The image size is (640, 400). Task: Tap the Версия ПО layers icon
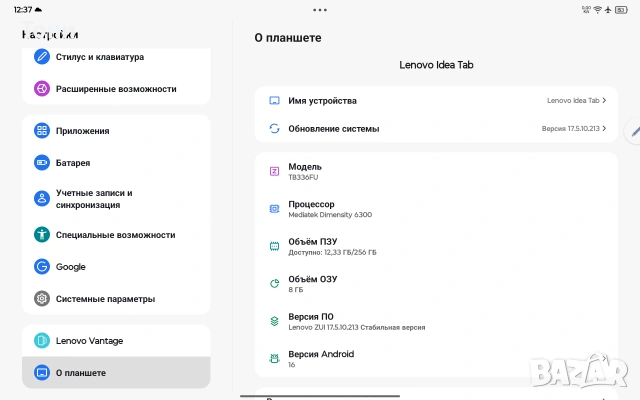(274, 321)
